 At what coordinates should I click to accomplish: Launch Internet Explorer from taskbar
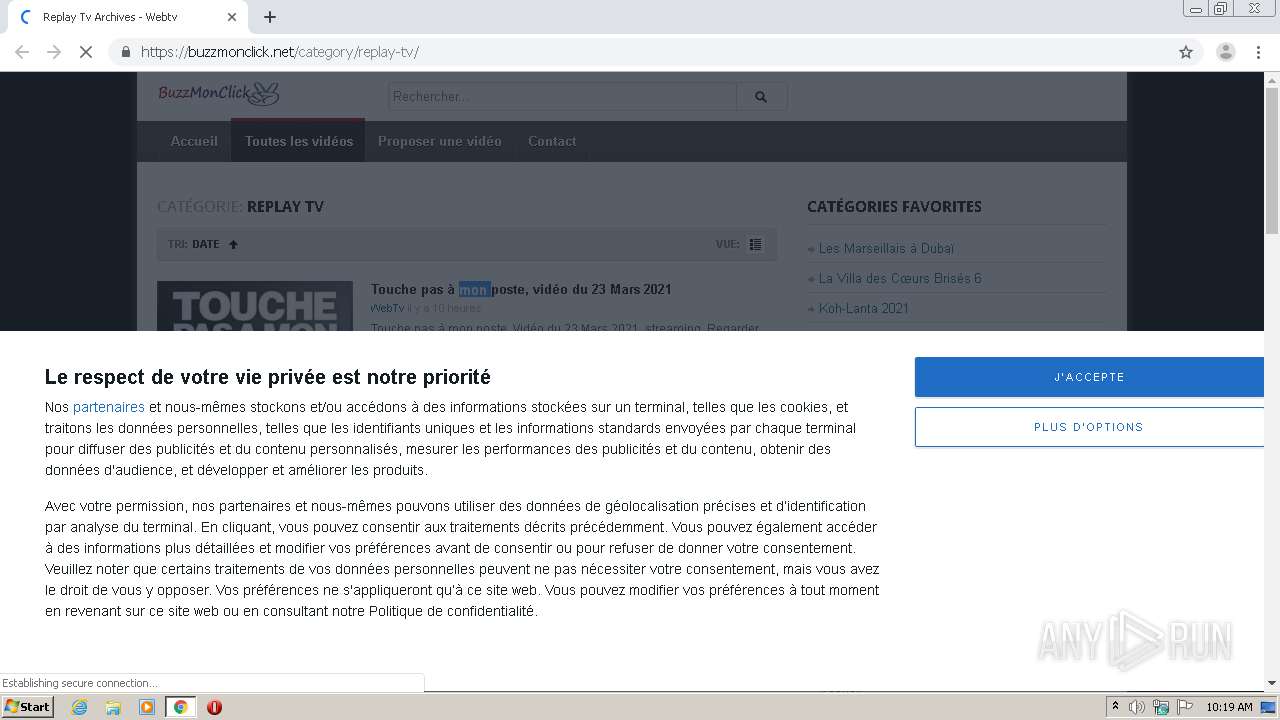79,707
